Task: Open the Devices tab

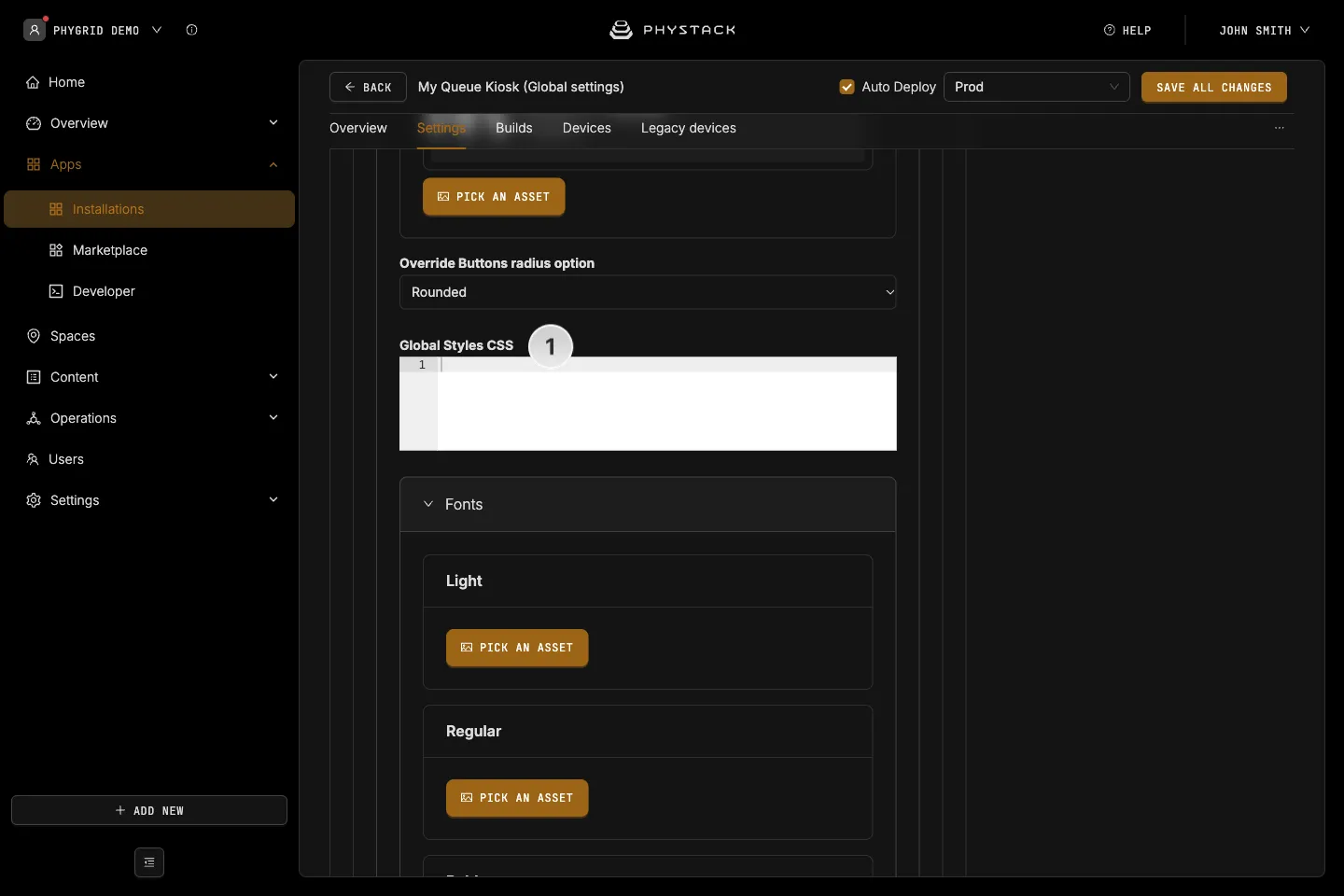Action: [587, 128]
